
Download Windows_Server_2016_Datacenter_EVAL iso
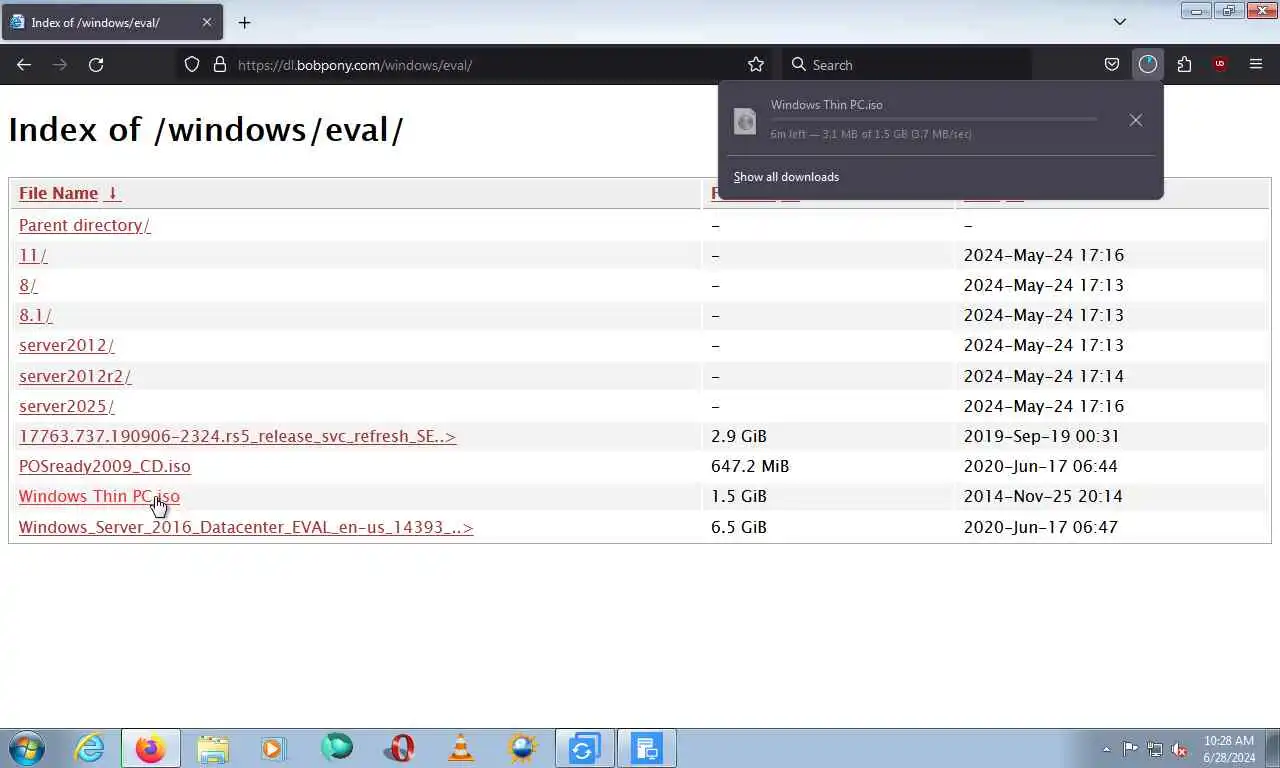click(x=246, y=527)
